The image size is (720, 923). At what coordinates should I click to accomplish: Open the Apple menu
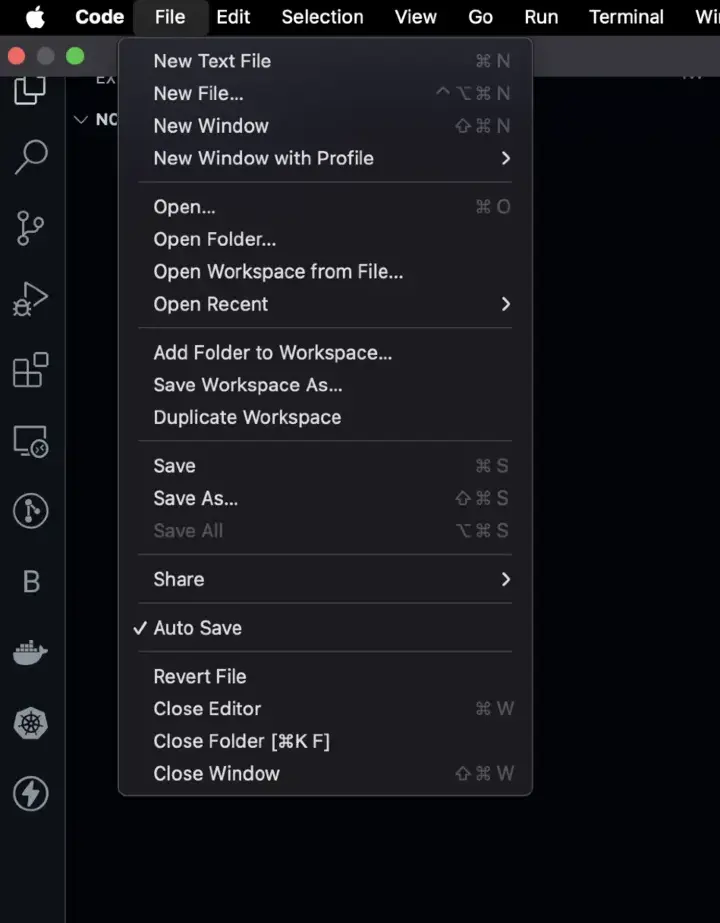[36, 17]
